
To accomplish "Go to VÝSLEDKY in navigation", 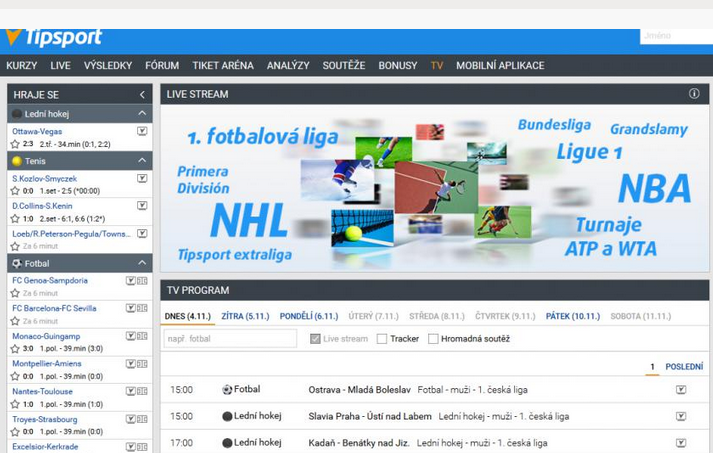I will tap(108, 65).
